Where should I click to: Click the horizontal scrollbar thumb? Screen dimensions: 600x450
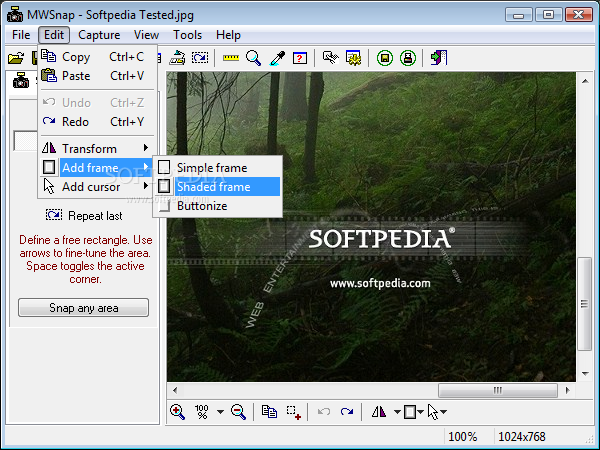point(497,390)
